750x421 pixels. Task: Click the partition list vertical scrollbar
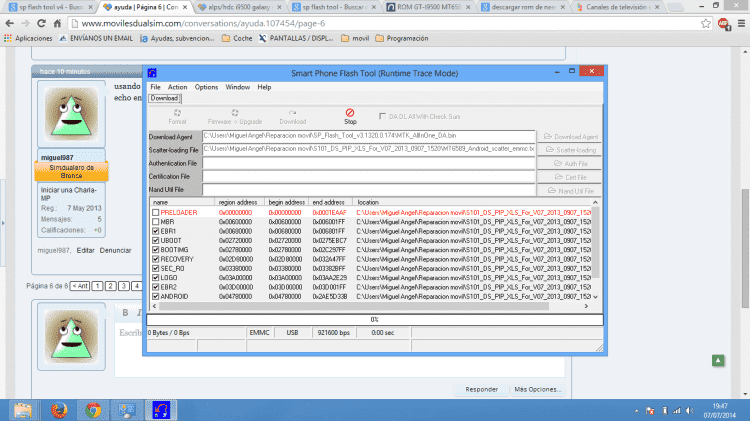[x=596, y=242]
